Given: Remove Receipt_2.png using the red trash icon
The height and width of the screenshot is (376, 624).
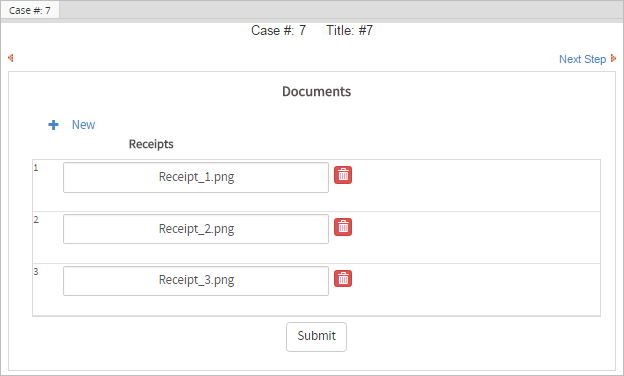Looking at the screenshot, I should 343,227.
